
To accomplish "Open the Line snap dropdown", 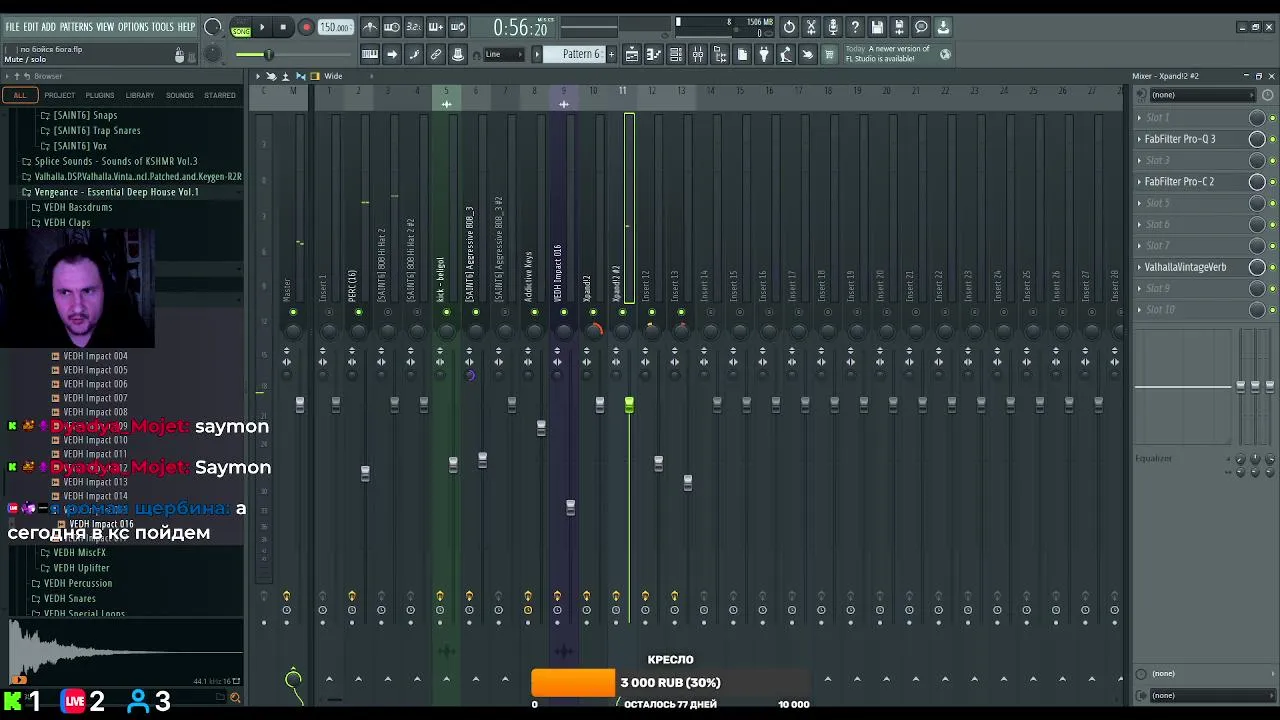I will (x=506, y=54).
